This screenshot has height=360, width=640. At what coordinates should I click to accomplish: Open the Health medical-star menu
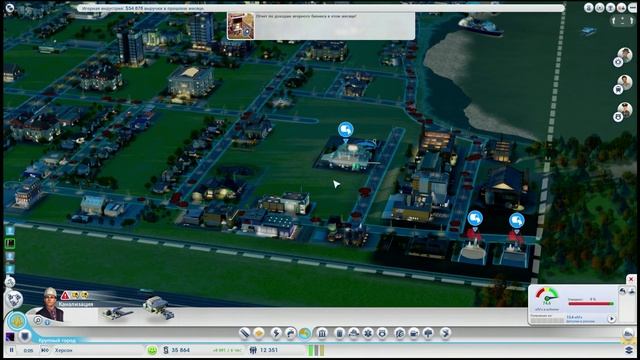[x=368, y=333]
